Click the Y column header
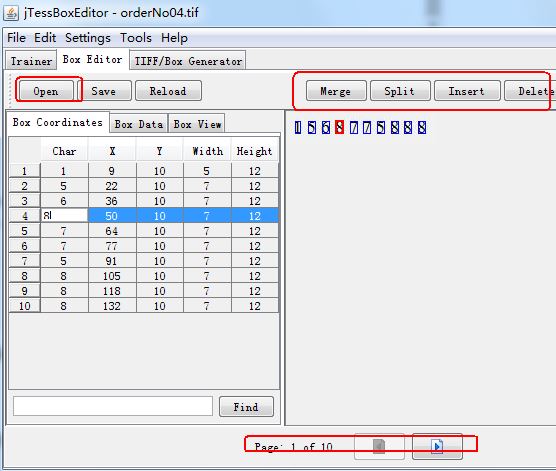556x471 pixels. tap(160, 151)
